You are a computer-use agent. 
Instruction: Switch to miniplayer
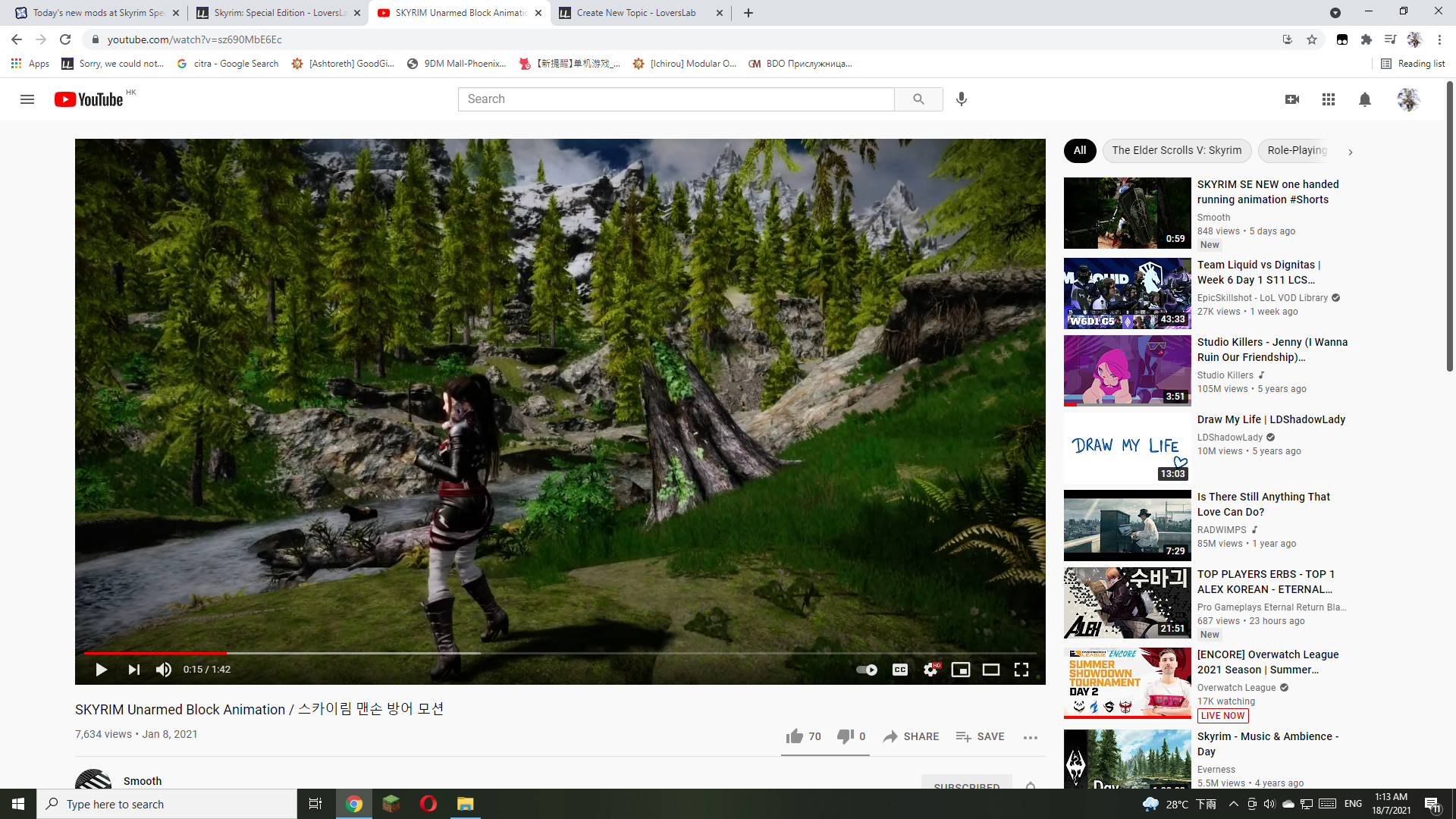click(x=961, y=670)
